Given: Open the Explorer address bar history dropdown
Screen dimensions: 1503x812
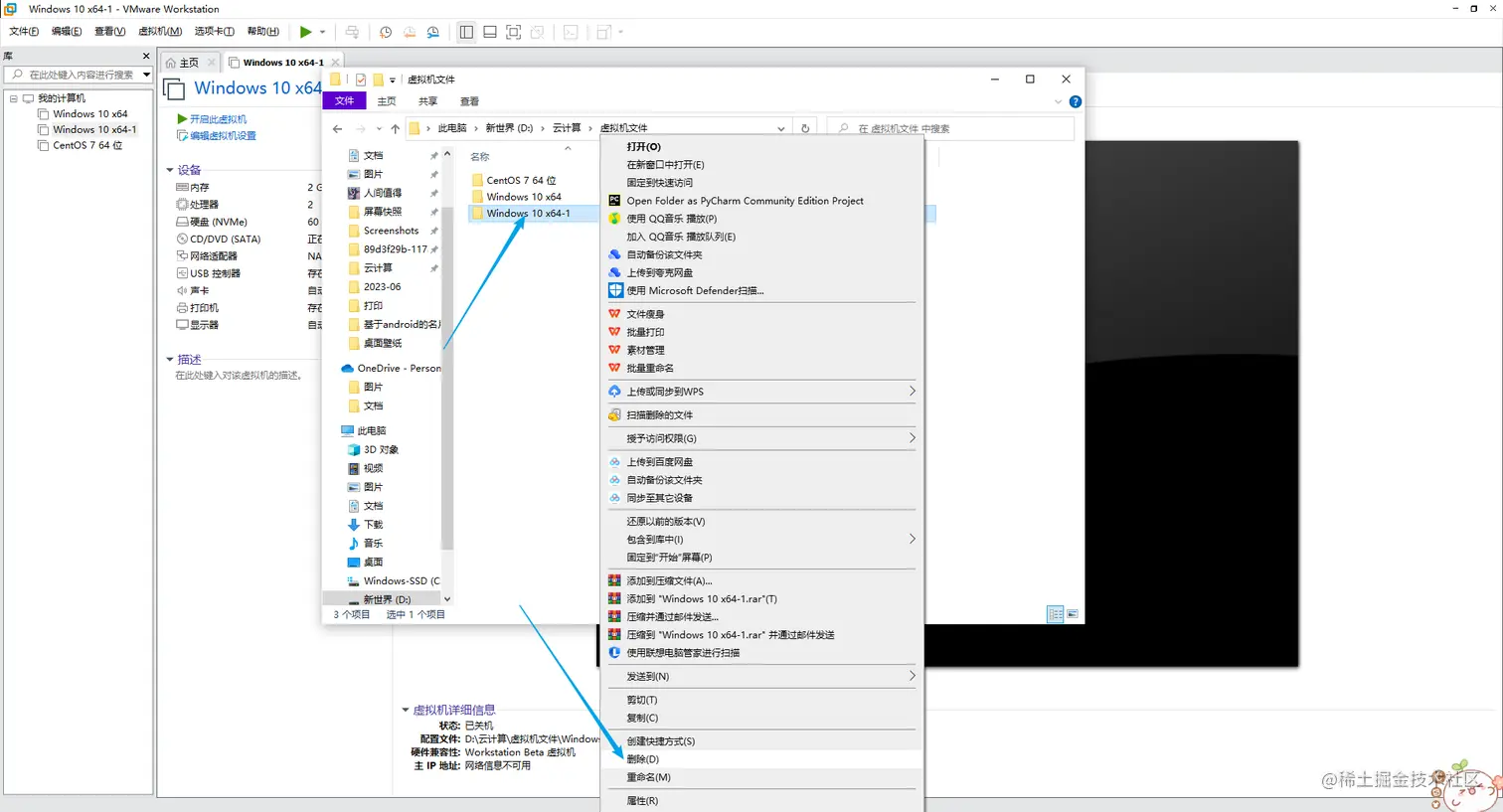Looking at the screenshot, I should pyautogui.click(x=781, y=128).
